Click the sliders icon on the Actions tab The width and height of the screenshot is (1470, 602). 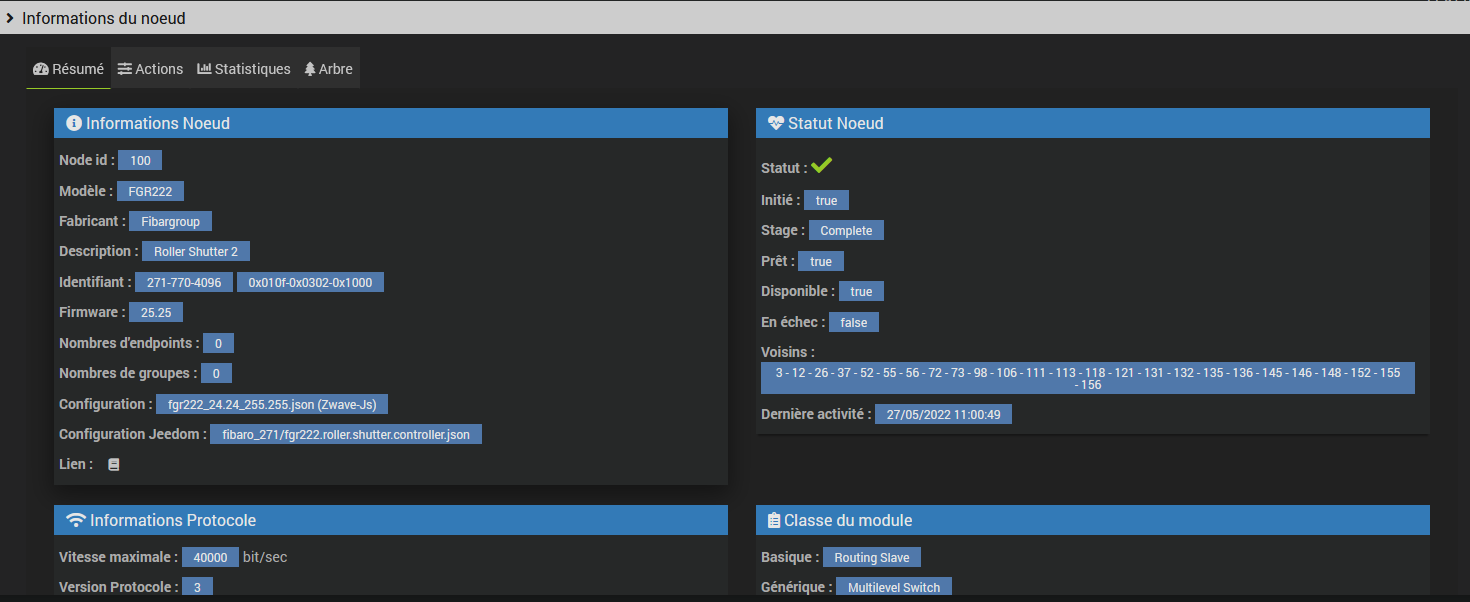point(124,69)
